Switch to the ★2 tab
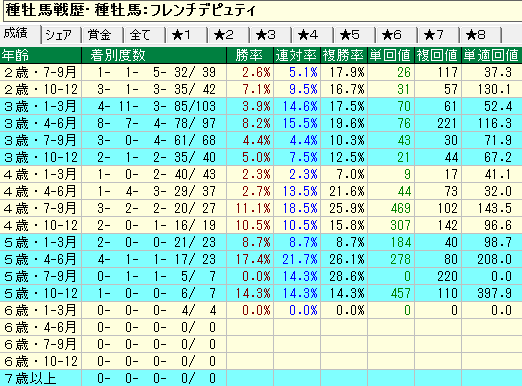Screen dimensions: 522x386 tap(229, 35)
